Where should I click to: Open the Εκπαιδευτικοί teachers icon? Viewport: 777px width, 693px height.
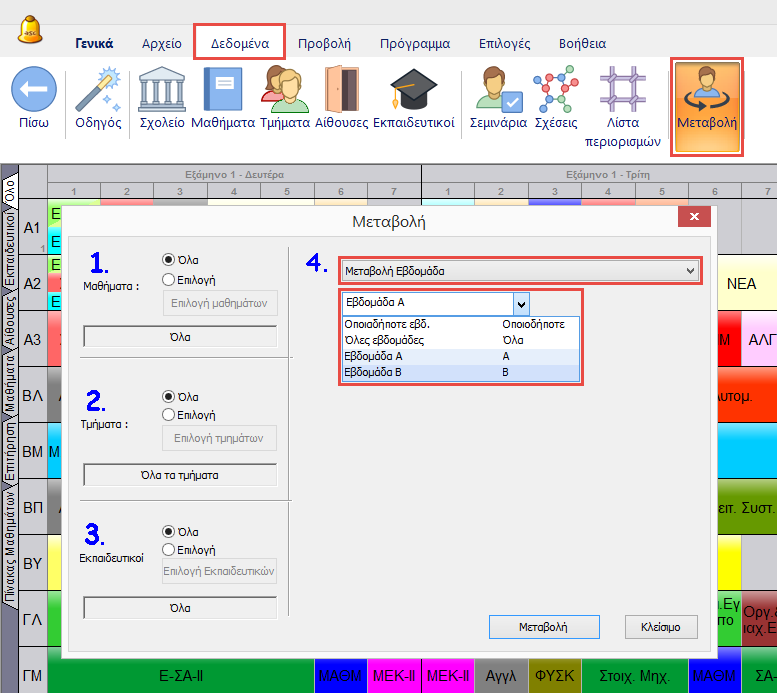click(413, 93)
